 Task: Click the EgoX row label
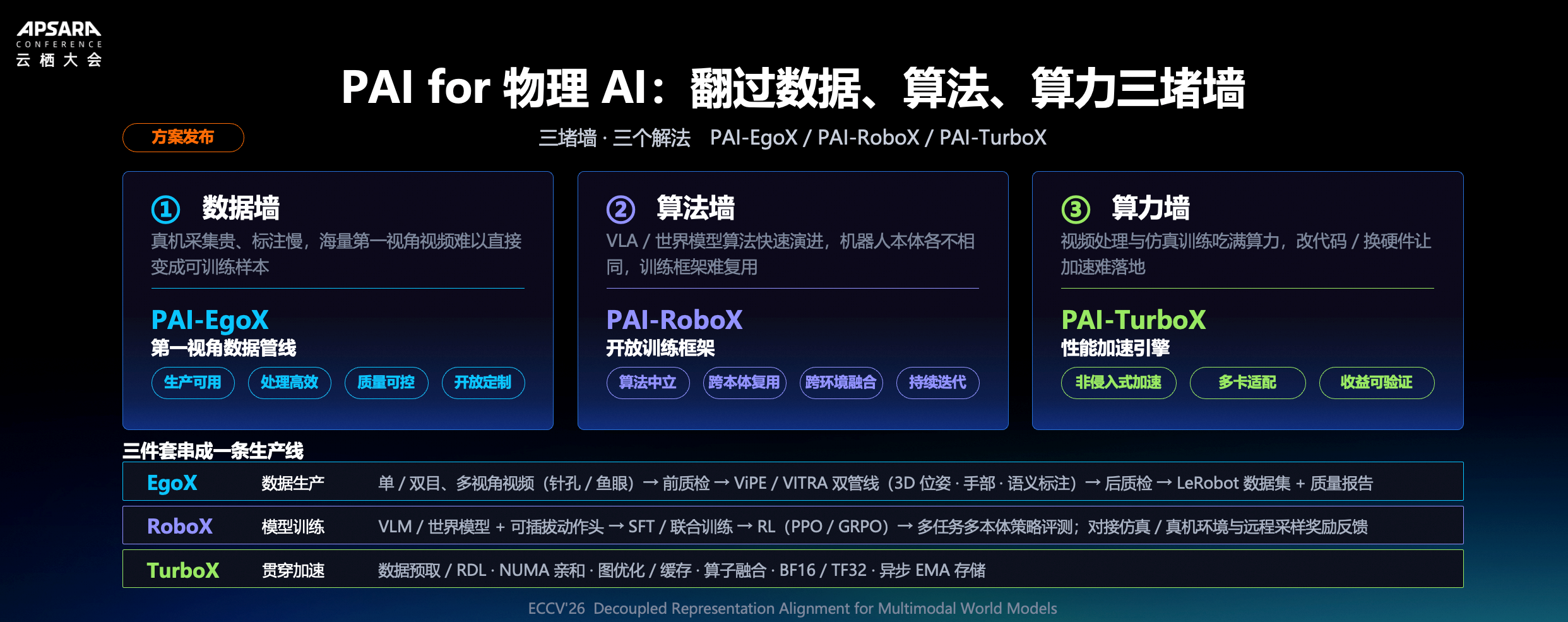tap(172, 483)
